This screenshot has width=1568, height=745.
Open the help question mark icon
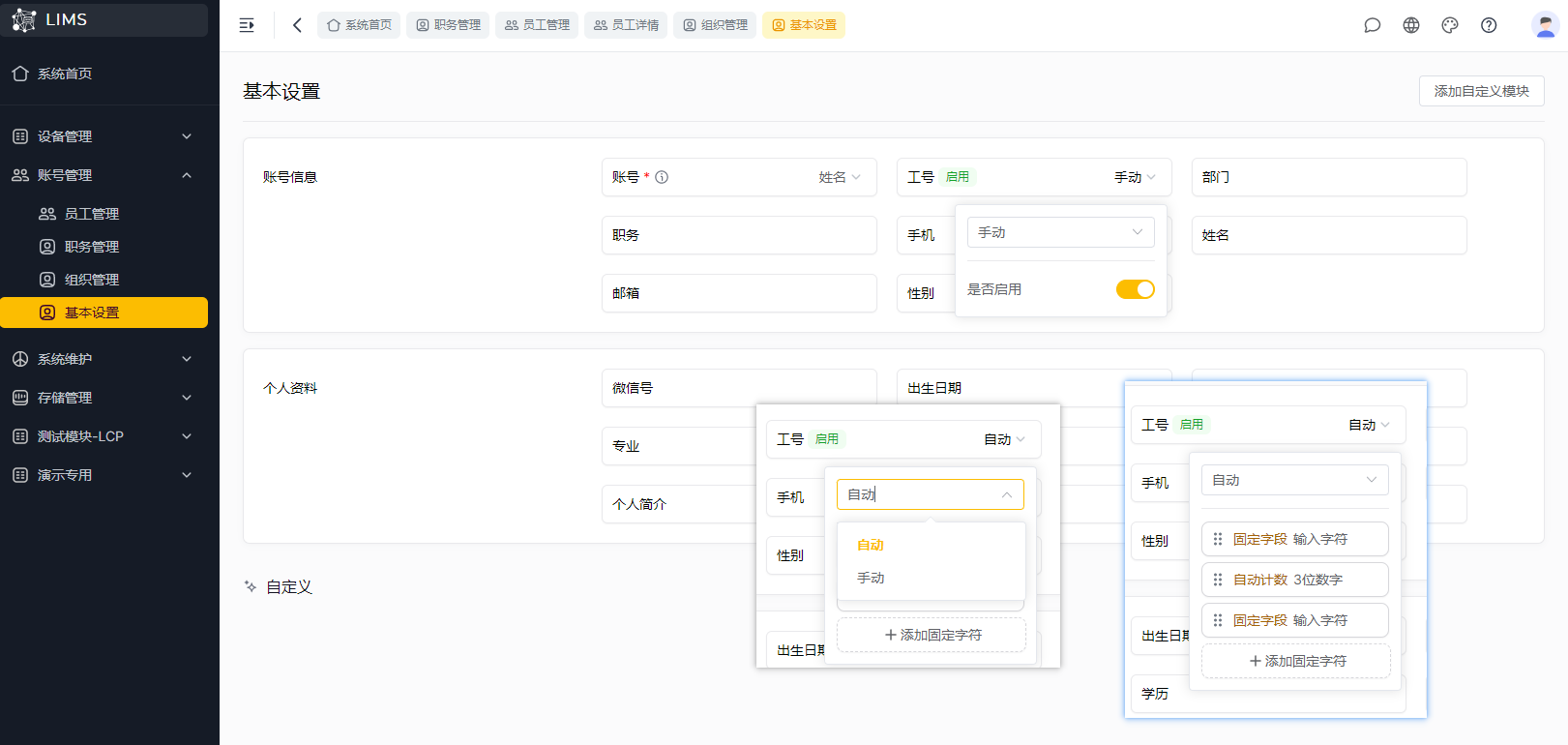click(x=1489, y=25)
